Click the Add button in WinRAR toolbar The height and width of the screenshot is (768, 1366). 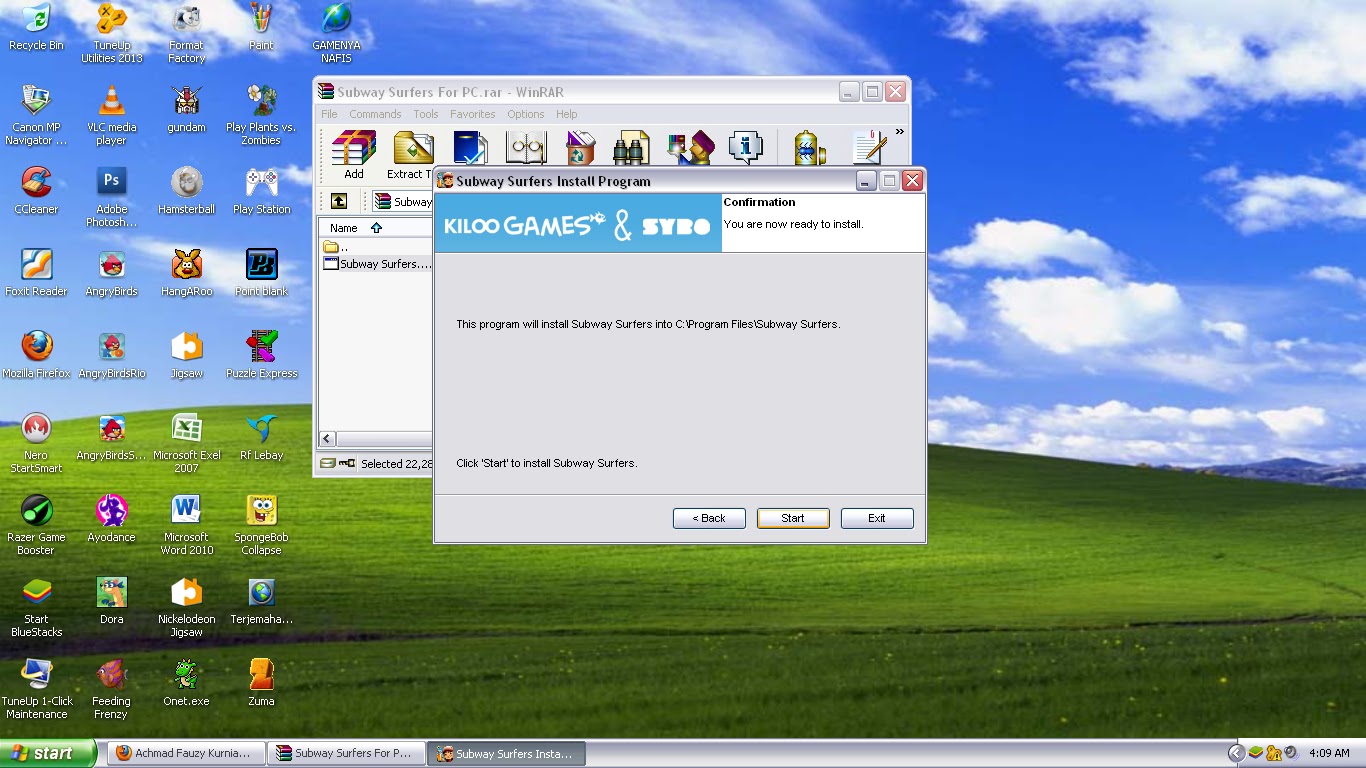tap(353, 154)
